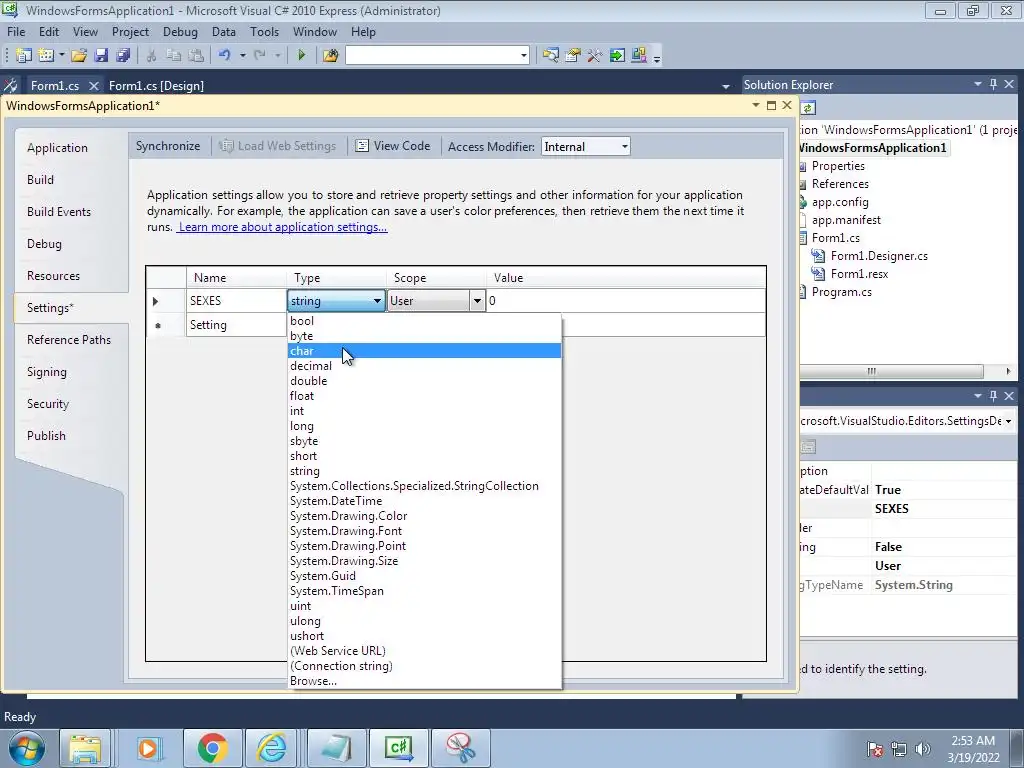Screen dimensions: 1024x768
Task: Go to the Publish side tab
Action: point(46,436)
